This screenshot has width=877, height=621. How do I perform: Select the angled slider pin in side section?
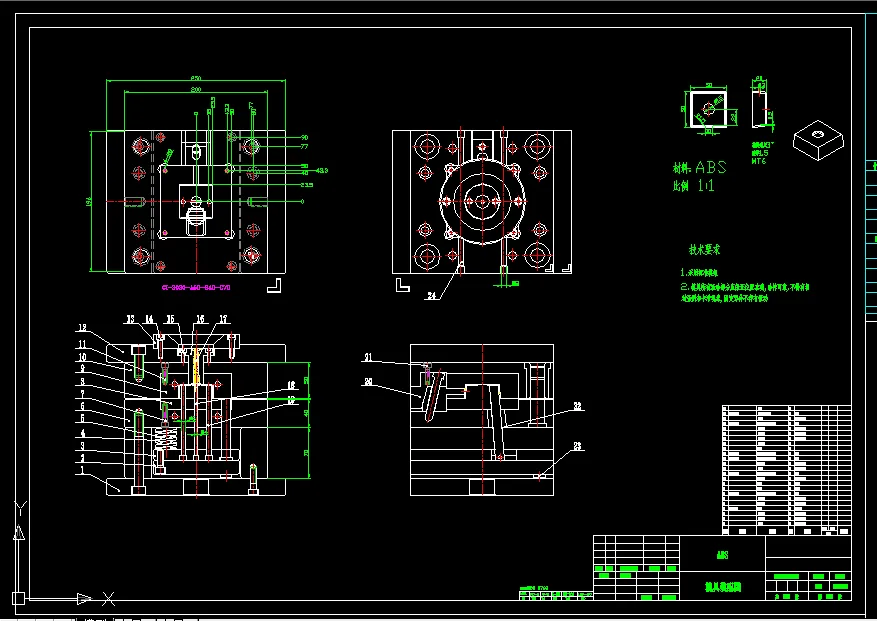434,396
